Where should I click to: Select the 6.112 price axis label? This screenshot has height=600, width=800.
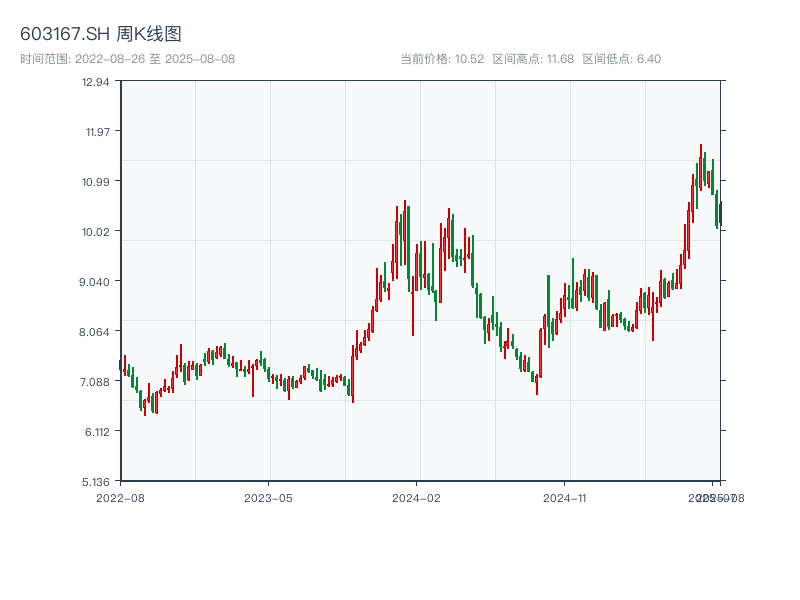[x=95, y=431]
